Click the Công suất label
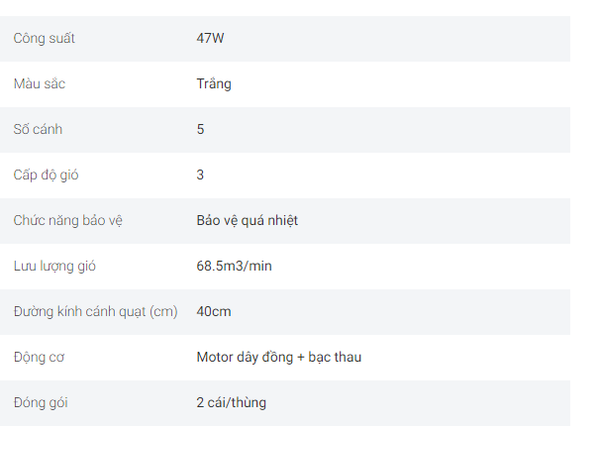600x450 pixels. (x=44, y=39)
